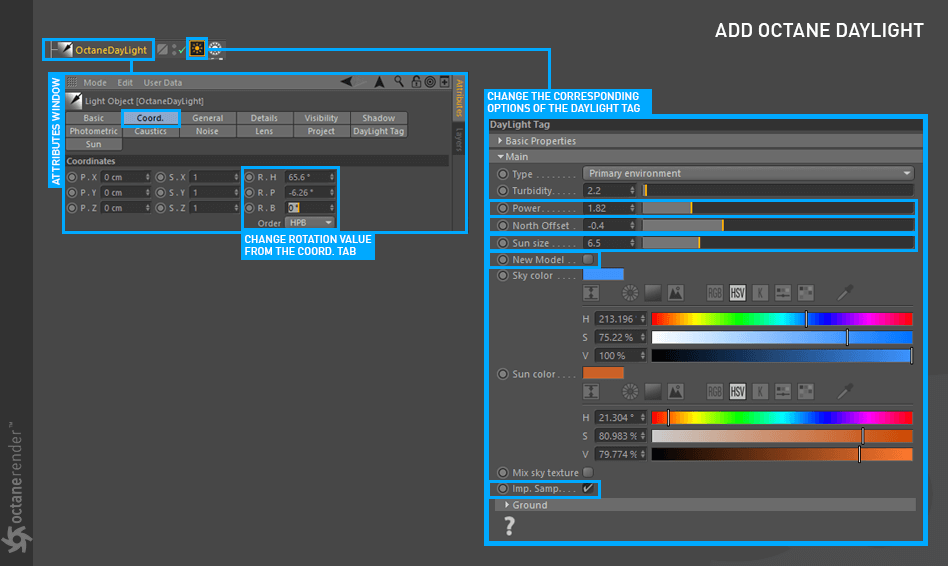Pick color from picture for Sky color
The width and height of the screenshot is (948, 566).
[x=675, y=293]
